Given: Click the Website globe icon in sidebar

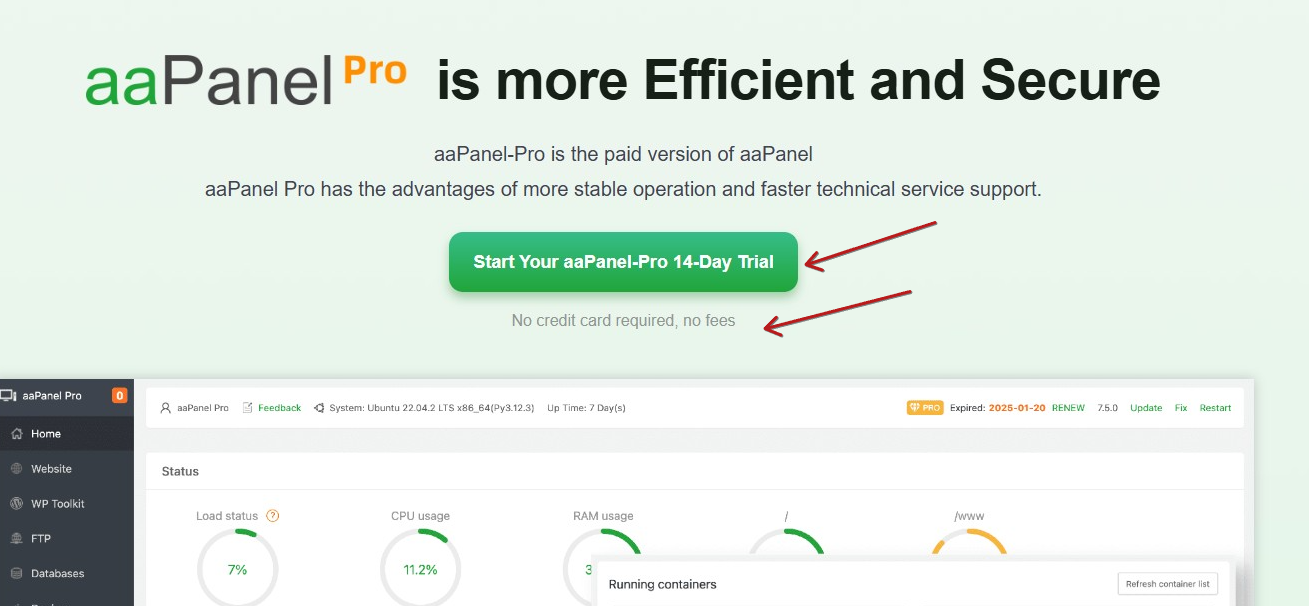Looking at the screenshot, I should click(x=16, y=469).
